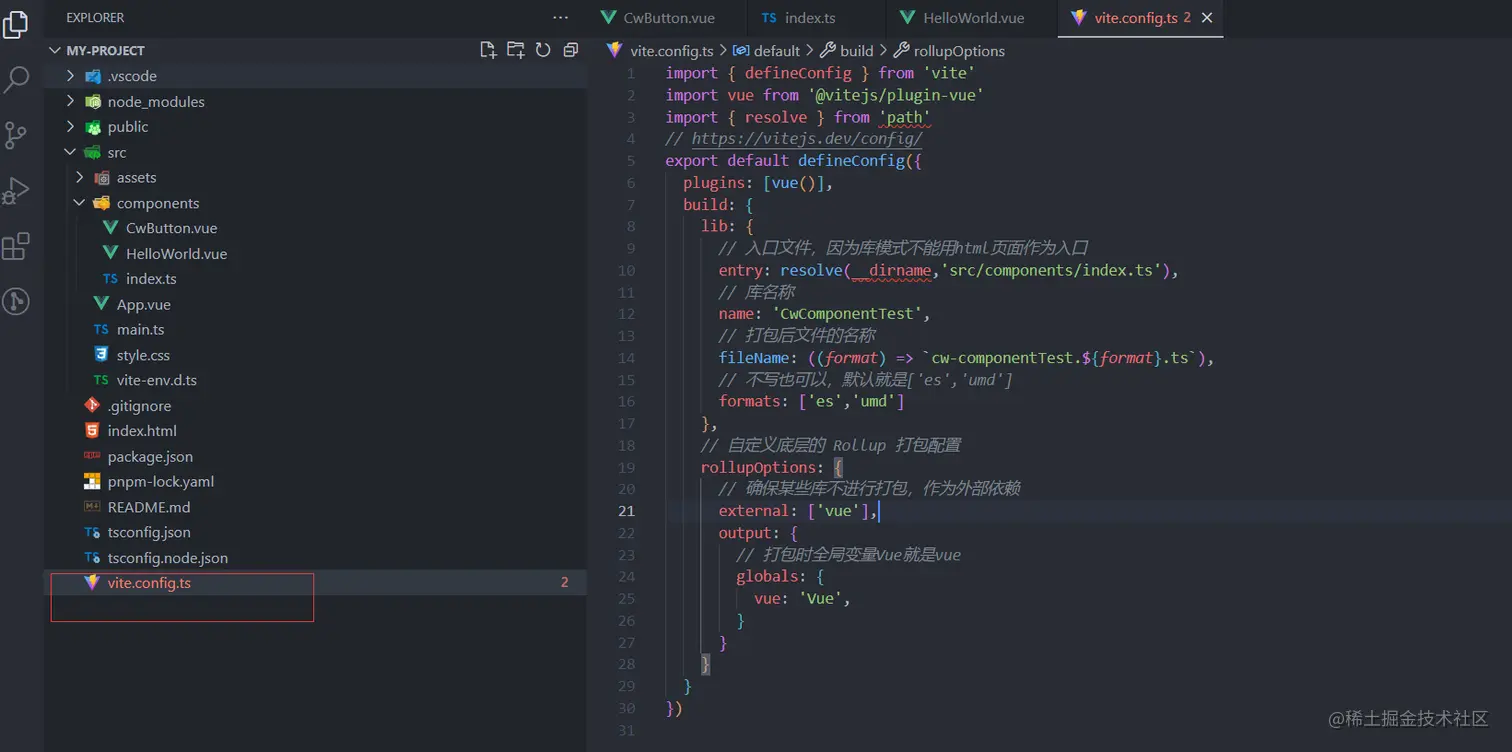Click the npm icon beside package.json
Image resolution: width=1512 pixels, height=752 pixels.
[92, 456]
